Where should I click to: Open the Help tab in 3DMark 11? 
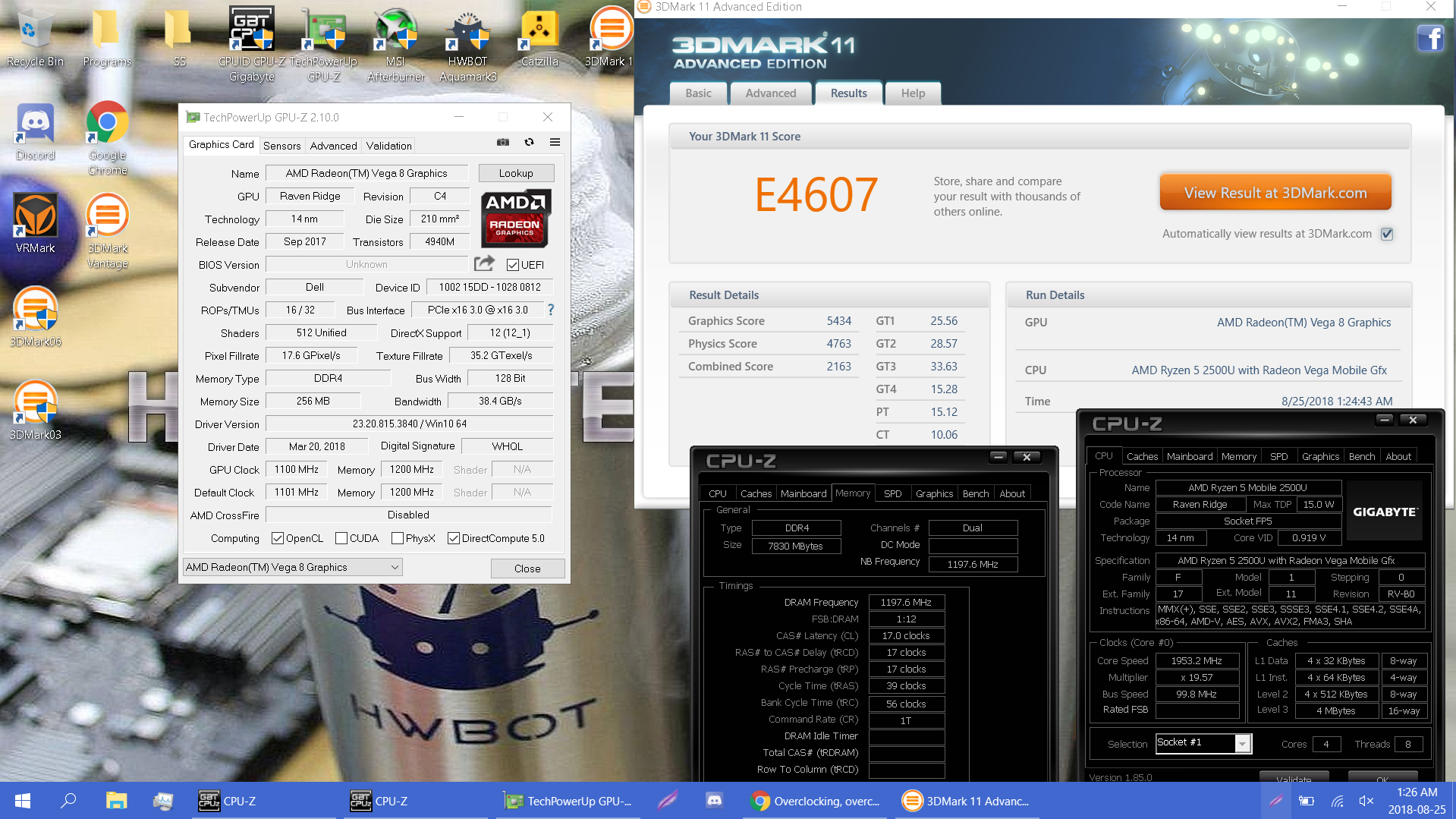pyautogui.click(x=913, y=93)
